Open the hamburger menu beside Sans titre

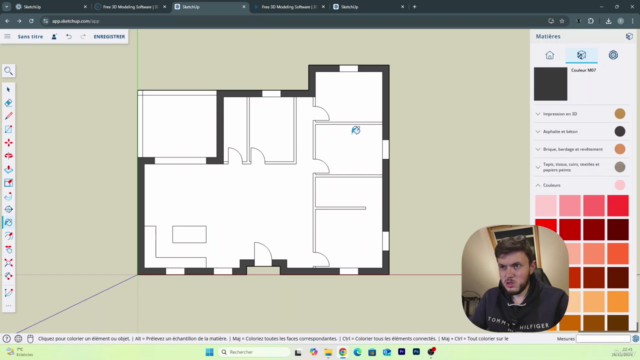click(7, 36)
